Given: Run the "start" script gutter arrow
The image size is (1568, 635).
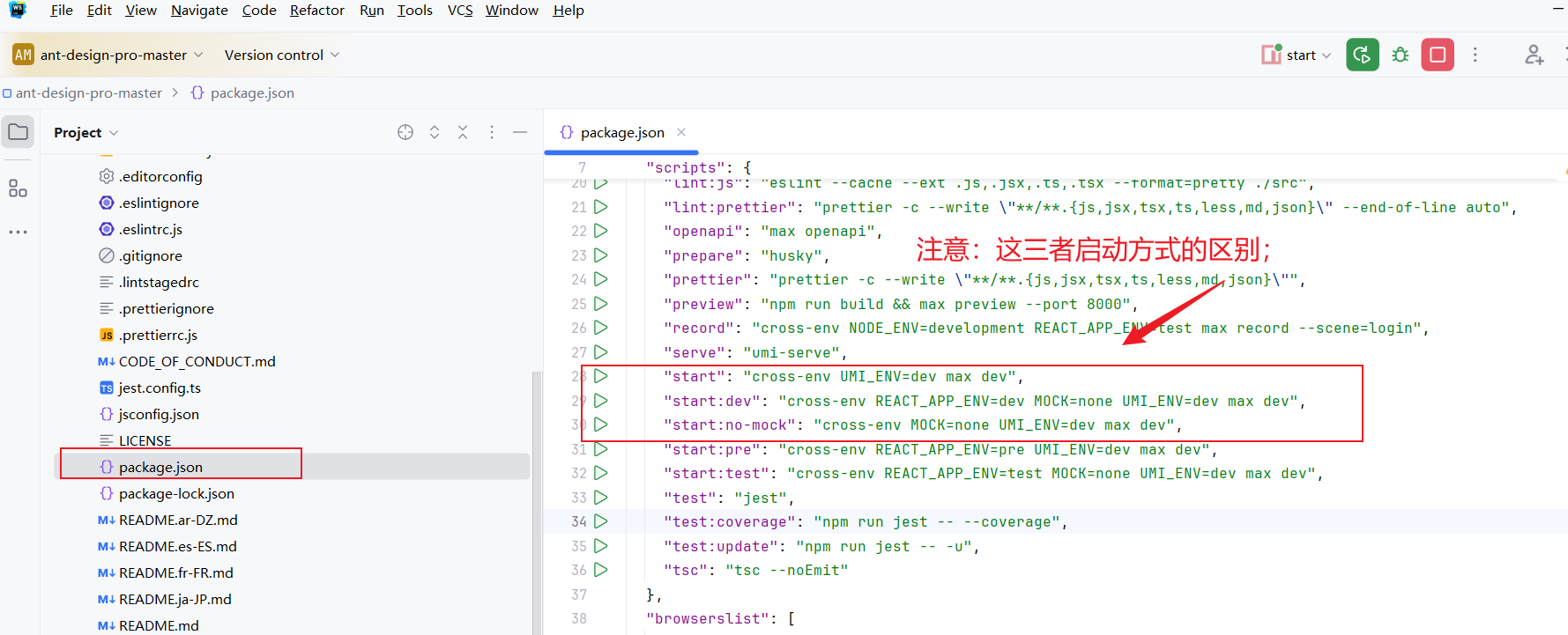Looking at the screenshot, I should 601,376.
